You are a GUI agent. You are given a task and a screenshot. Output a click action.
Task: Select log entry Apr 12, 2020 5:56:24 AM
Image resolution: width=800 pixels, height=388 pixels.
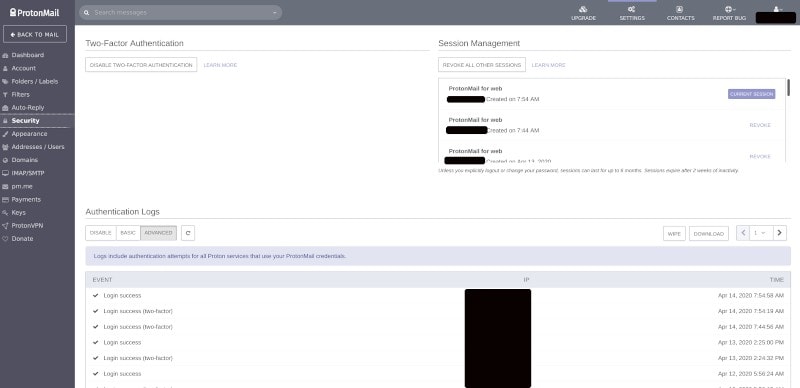438,374
